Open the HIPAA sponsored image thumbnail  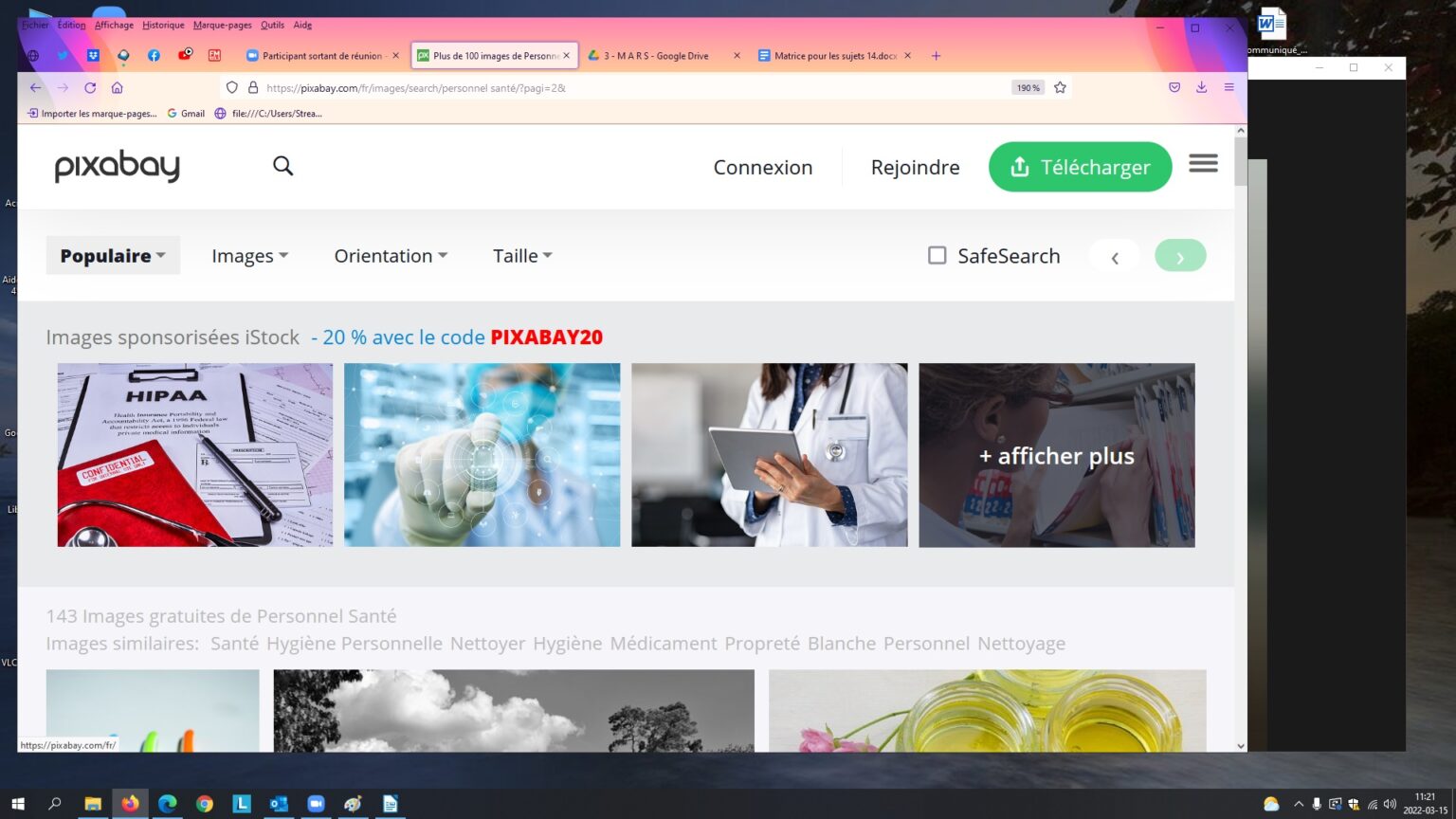(x=195, y=455)
